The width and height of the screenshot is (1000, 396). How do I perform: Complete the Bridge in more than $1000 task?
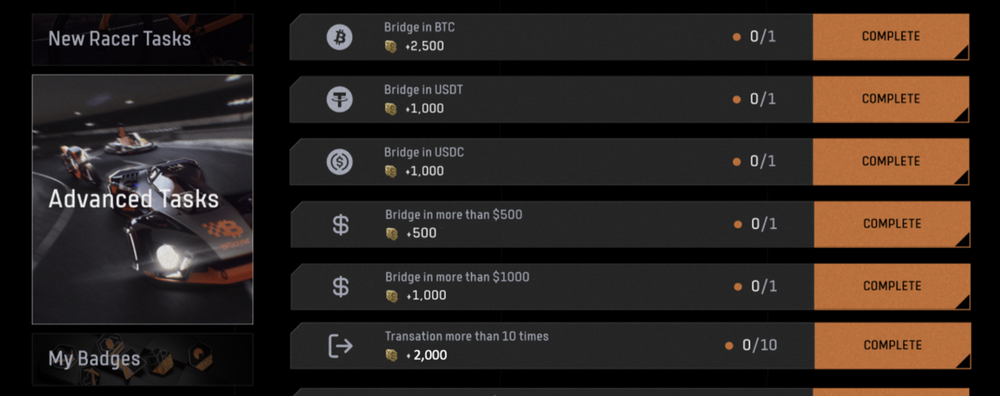point(892,287)
